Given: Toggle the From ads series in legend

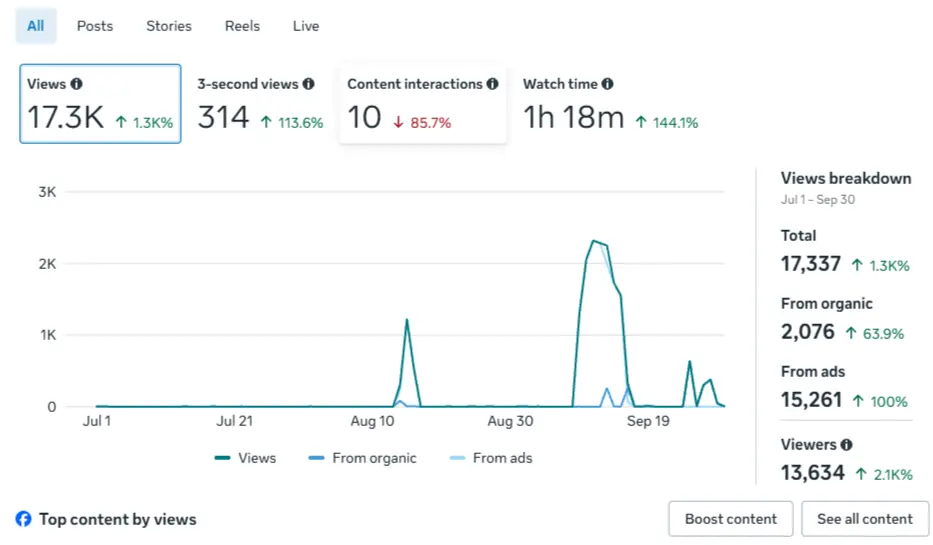Looking at the screenshot, I should (x=491, y=458).
